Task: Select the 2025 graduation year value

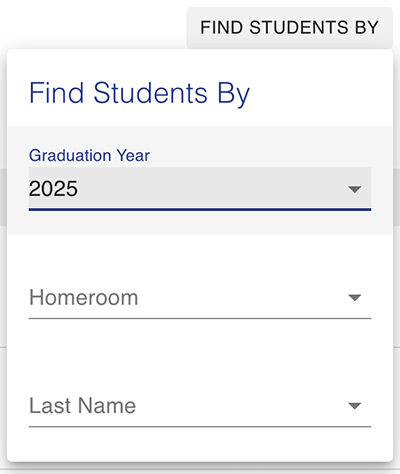Action: coord(53,189)
